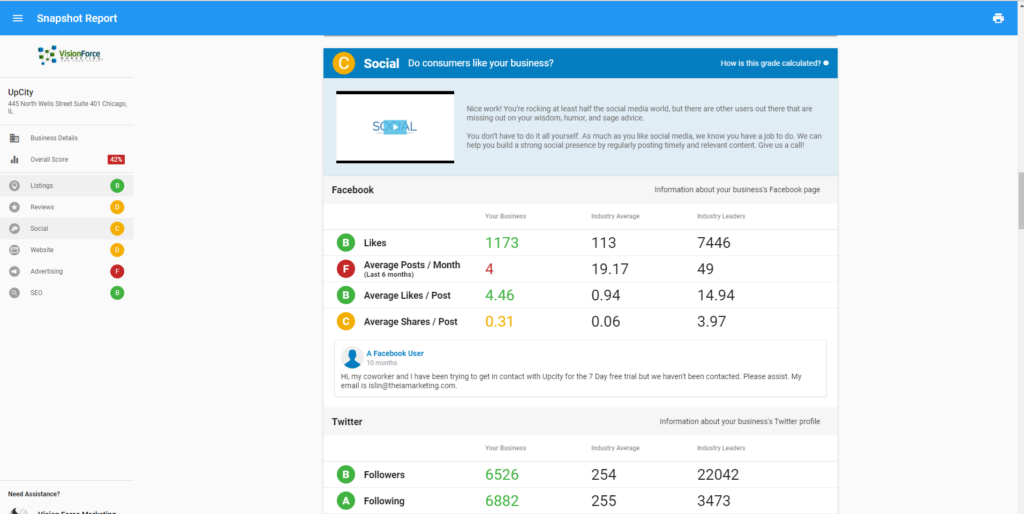1024x514 pixels.
Task: Open 'A Facebook User' profile link
Action: point(395,353)
